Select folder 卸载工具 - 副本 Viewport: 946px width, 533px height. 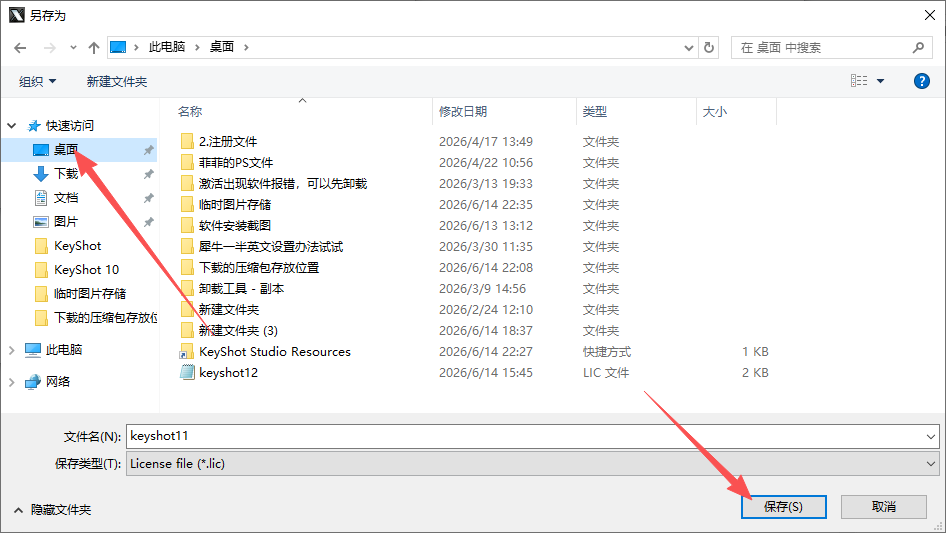click(x=241, y=289)
